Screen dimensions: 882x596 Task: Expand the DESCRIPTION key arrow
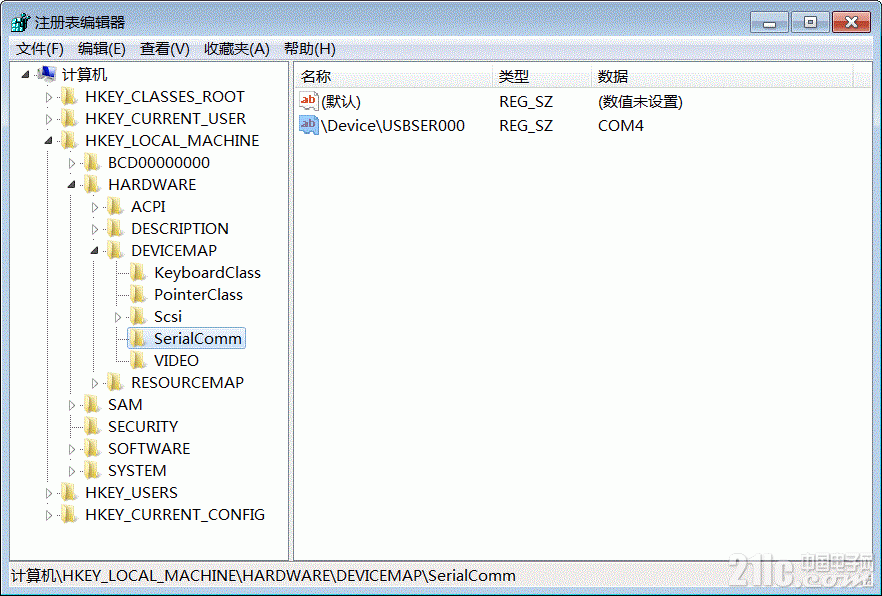94,229
